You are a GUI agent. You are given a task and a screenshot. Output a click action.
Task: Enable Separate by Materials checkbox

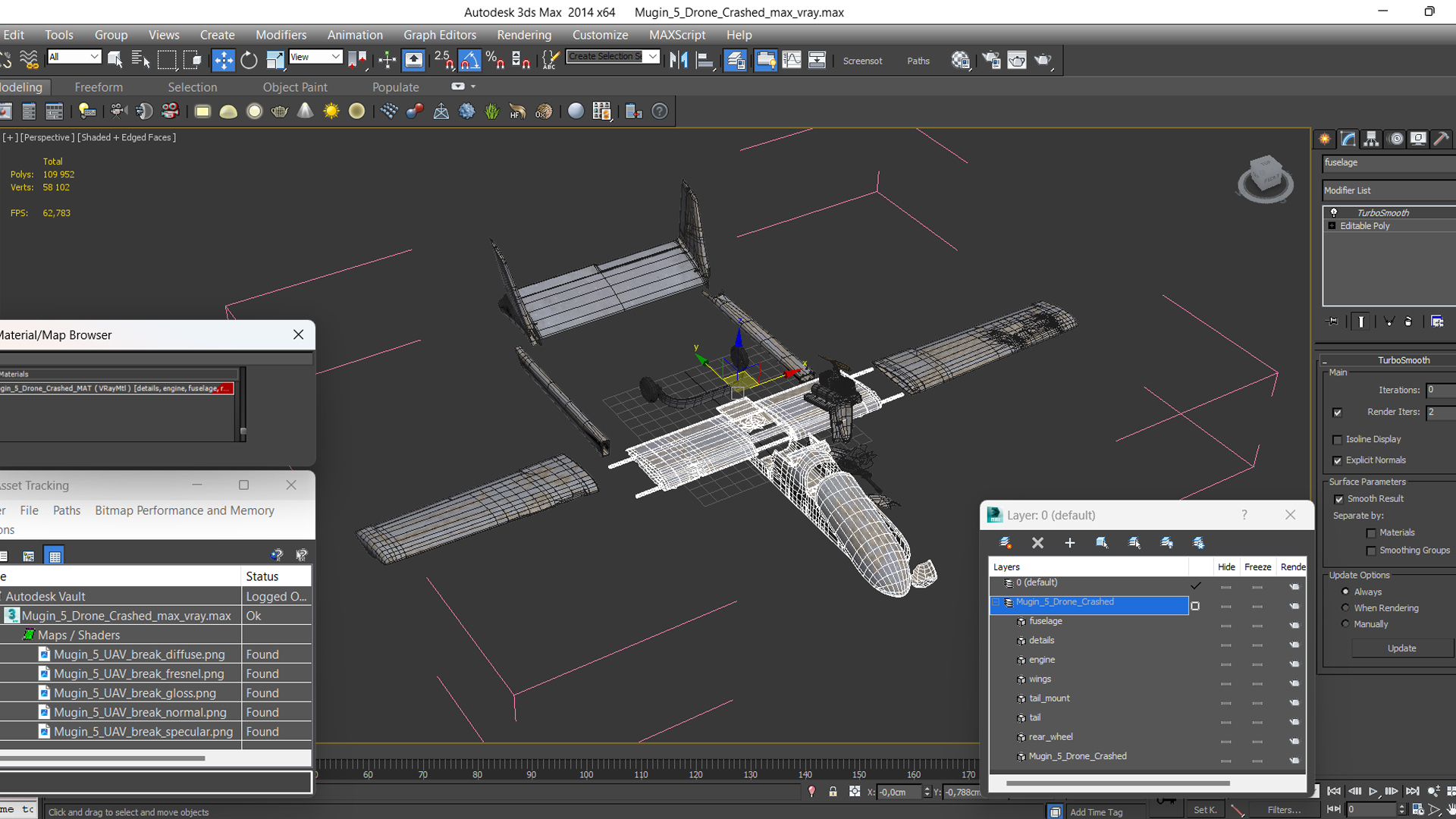coord(1371,533)
